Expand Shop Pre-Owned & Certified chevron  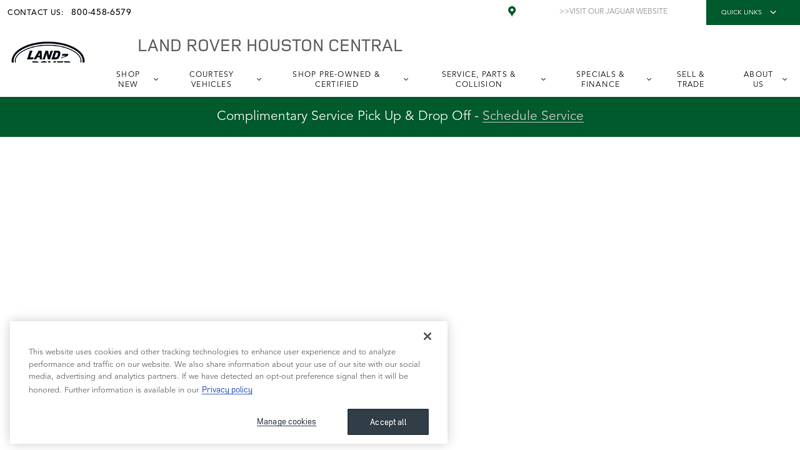point(406,80)
